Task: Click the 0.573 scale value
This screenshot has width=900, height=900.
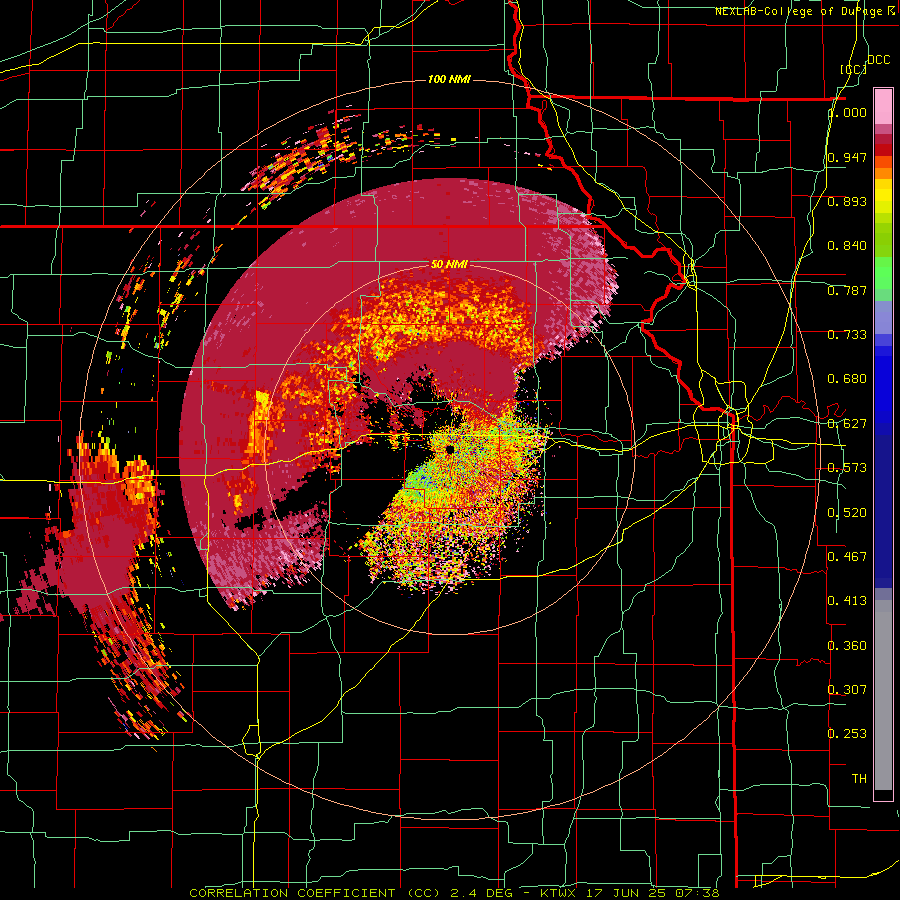Action: pyautogui.click(x=847, y=468)
